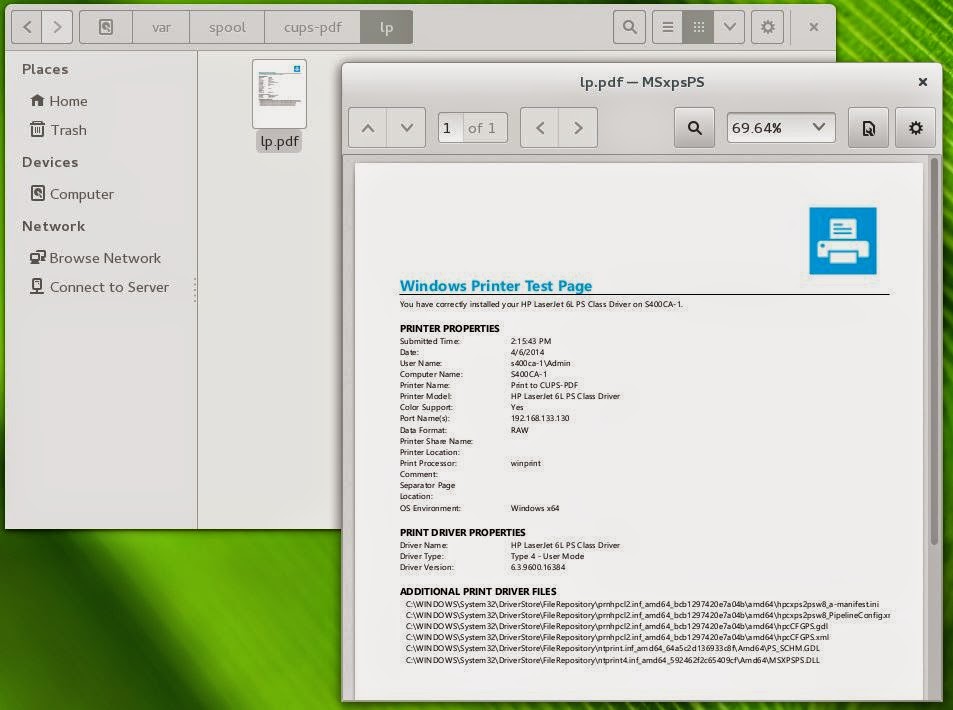Open Browse Network in sidebar
The image size is (953, 710).
coord(95,258)
